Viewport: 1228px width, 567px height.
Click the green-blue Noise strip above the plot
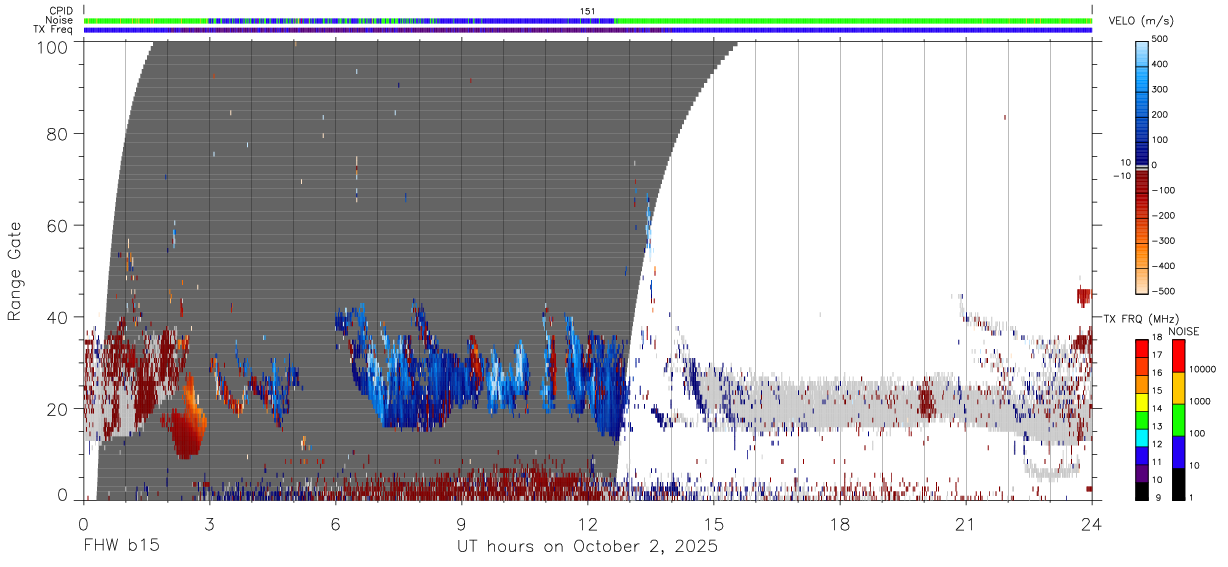[588, 20]
